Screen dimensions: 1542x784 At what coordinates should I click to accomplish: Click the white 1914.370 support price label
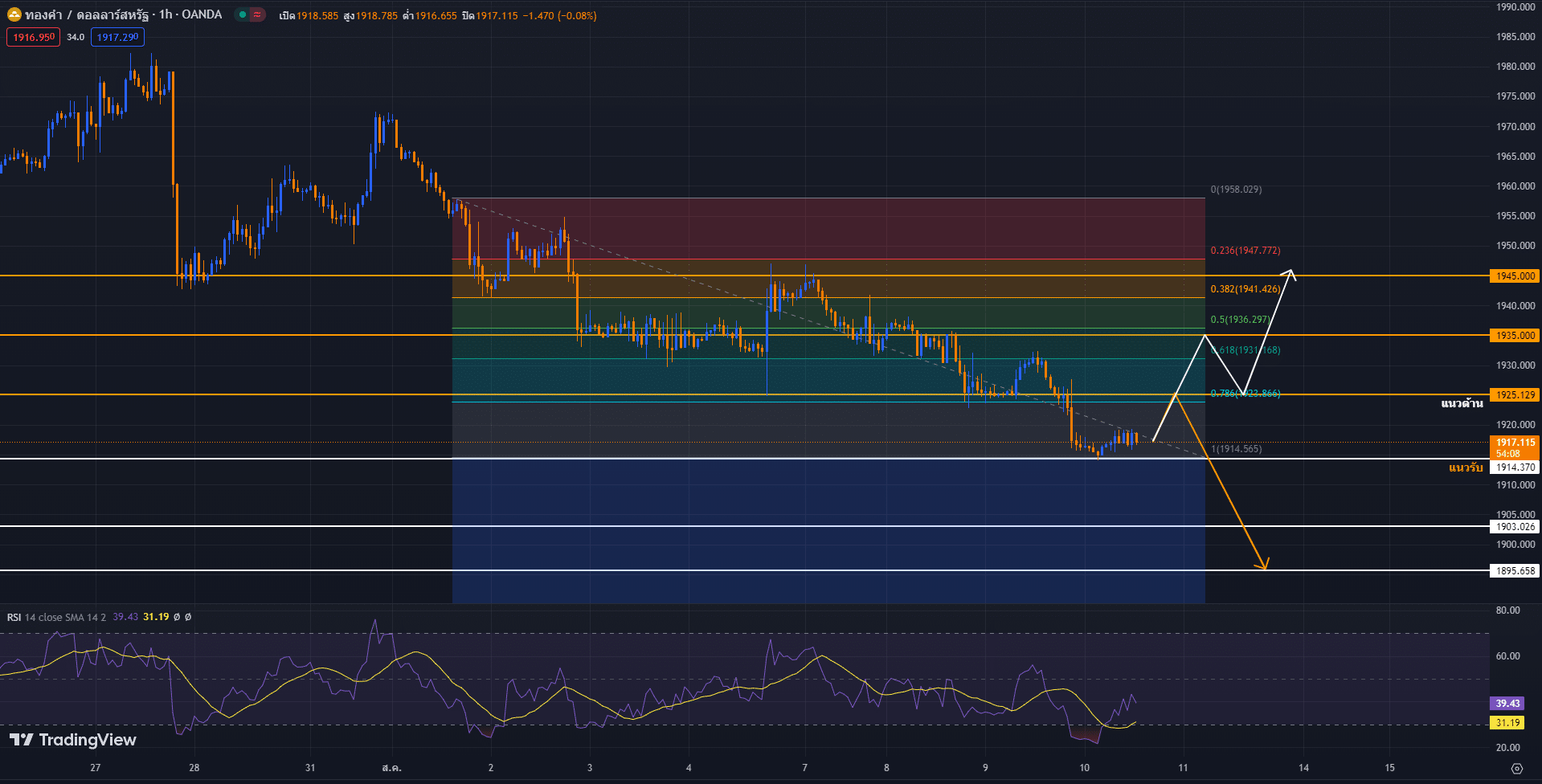[x=1515, y=468]
